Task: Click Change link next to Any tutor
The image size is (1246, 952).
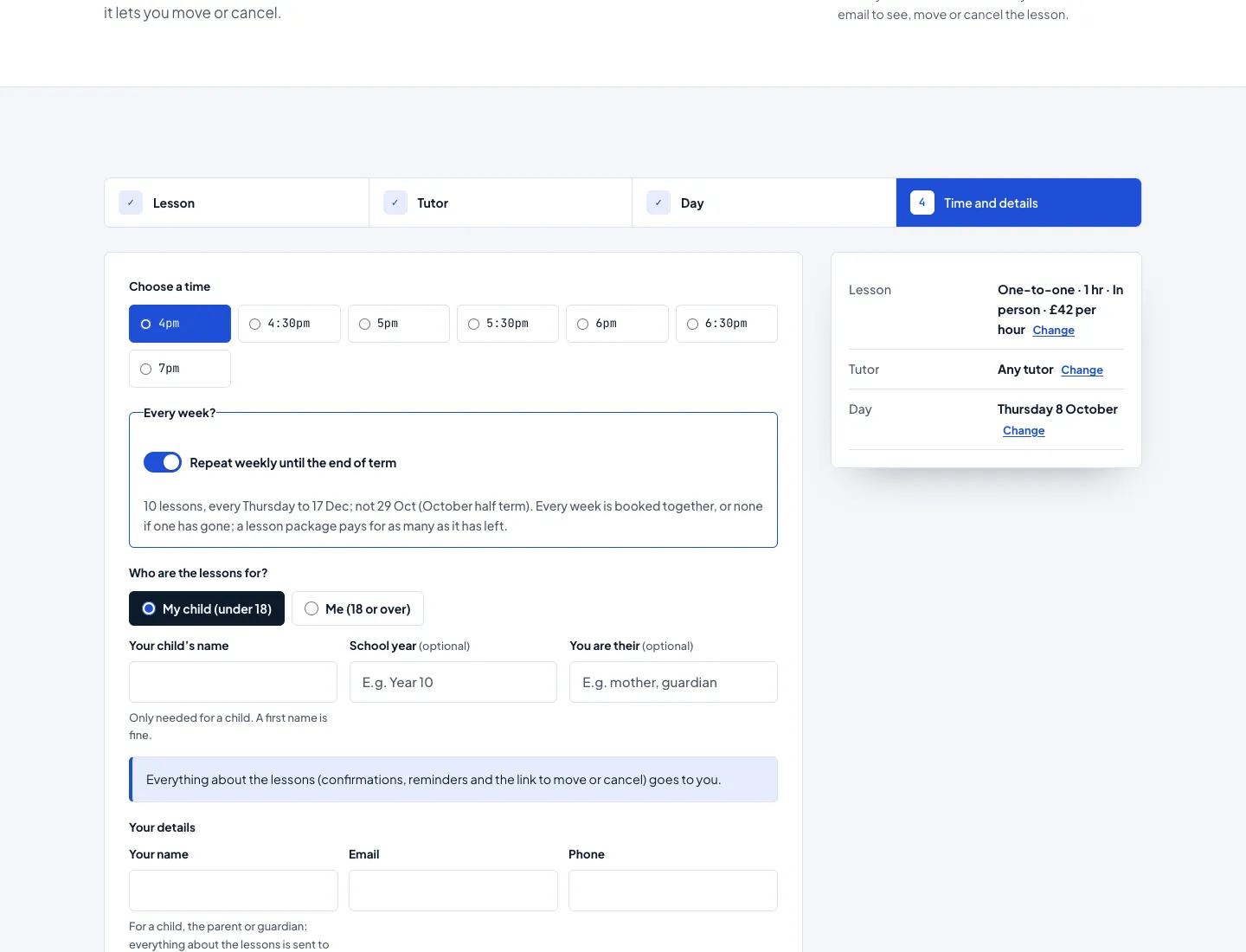Action: (x=1082, y=370)
